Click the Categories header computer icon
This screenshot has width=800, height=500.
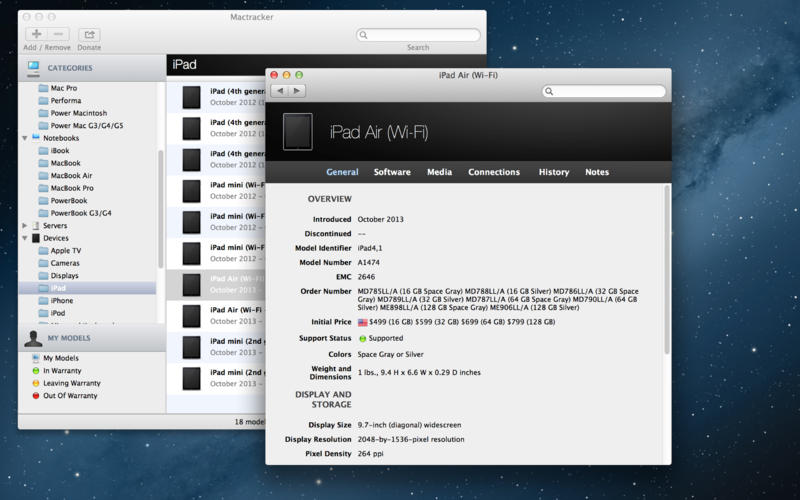(33, 68)
